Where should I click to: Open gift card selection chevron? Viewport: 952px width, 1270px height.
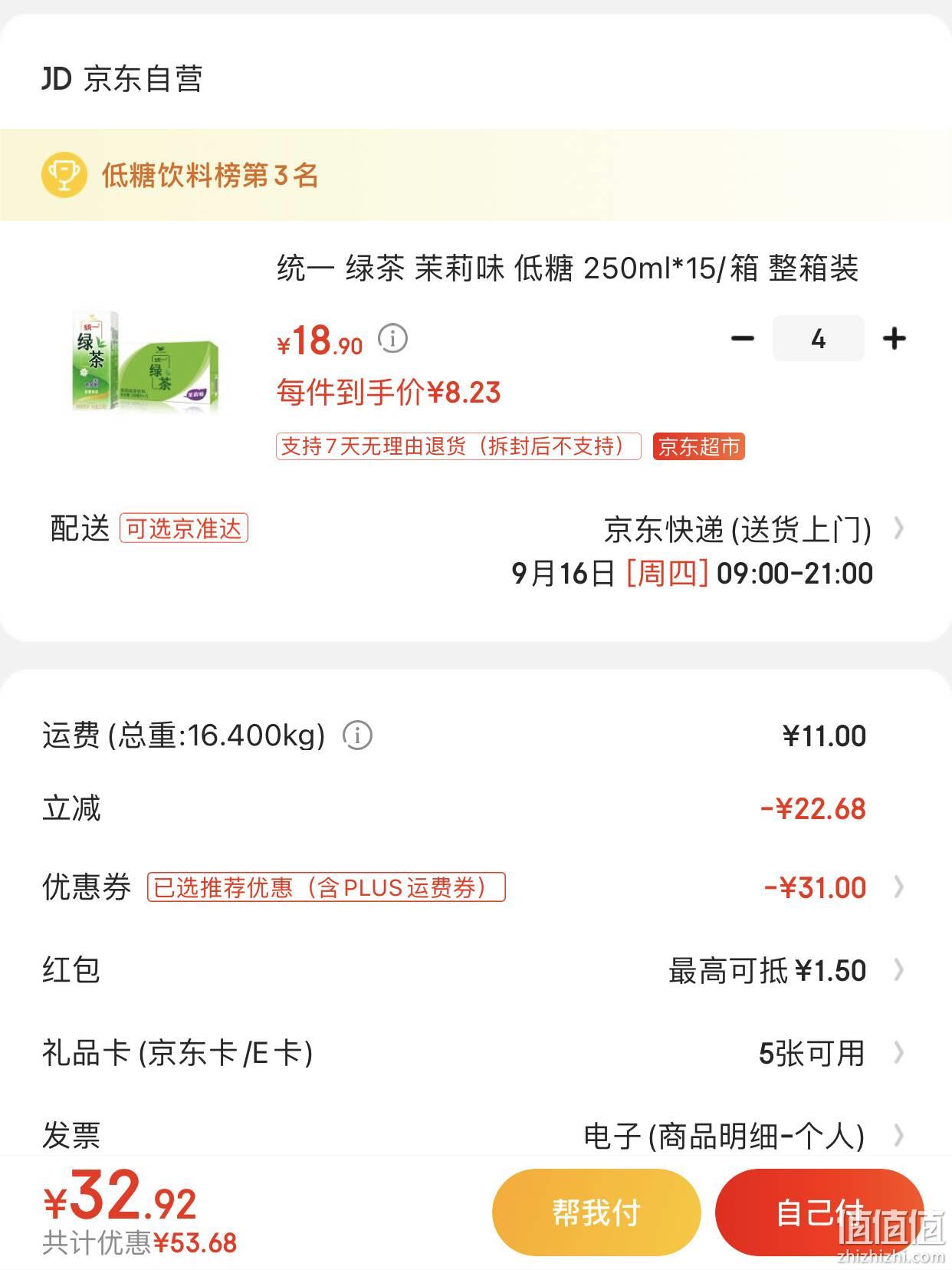(x=899, y=1053)
